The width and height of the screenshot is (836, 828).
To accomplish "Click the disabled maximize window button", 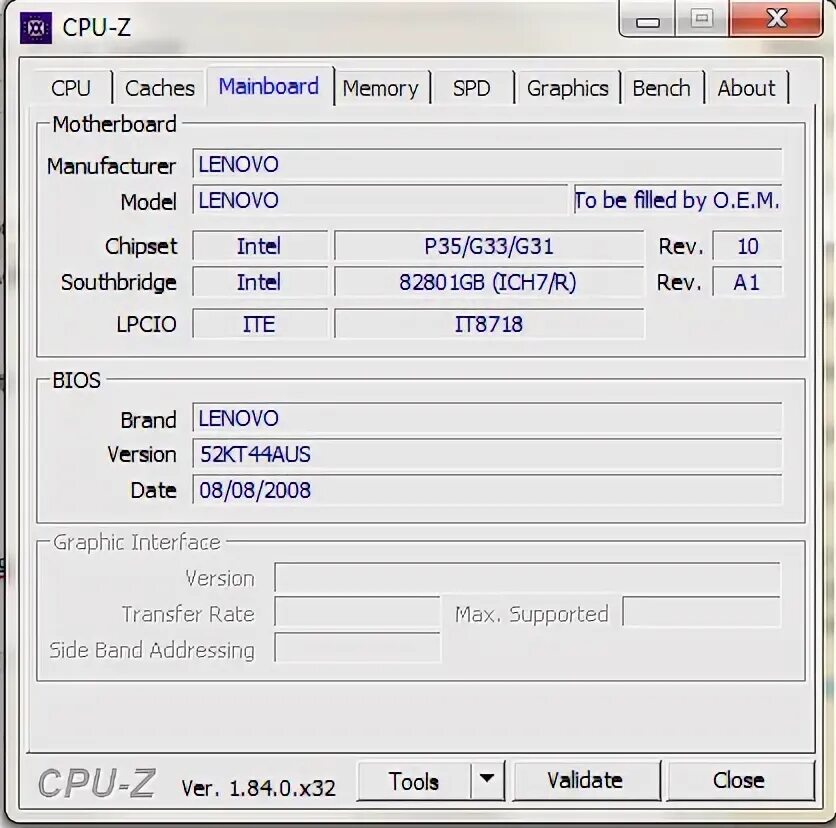I will [x=702, y=19].
